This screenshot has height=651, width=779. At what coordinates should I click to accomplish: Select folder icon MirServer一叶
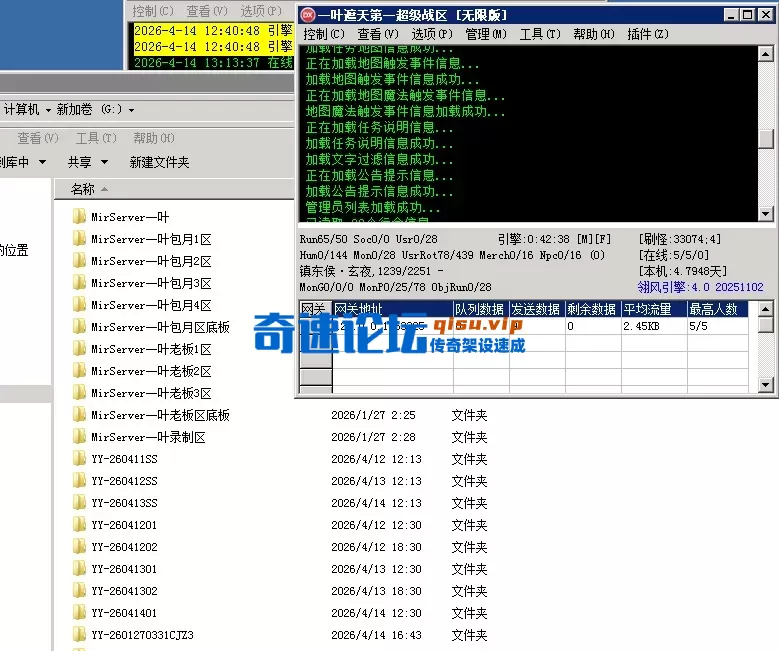point(79,217)
